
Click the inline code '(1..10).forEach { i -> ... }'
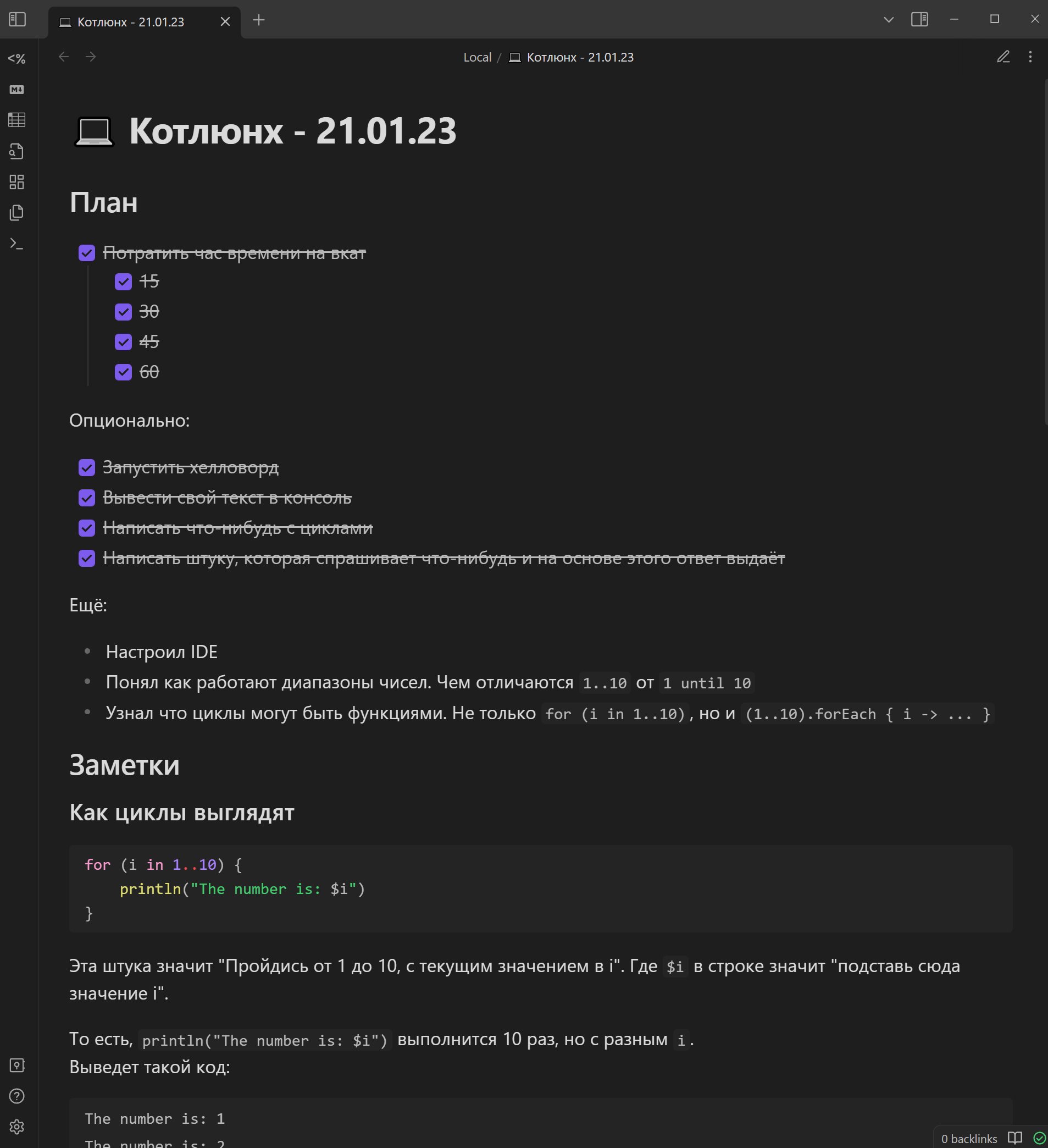pyautogui.click(x=868, y=714)
